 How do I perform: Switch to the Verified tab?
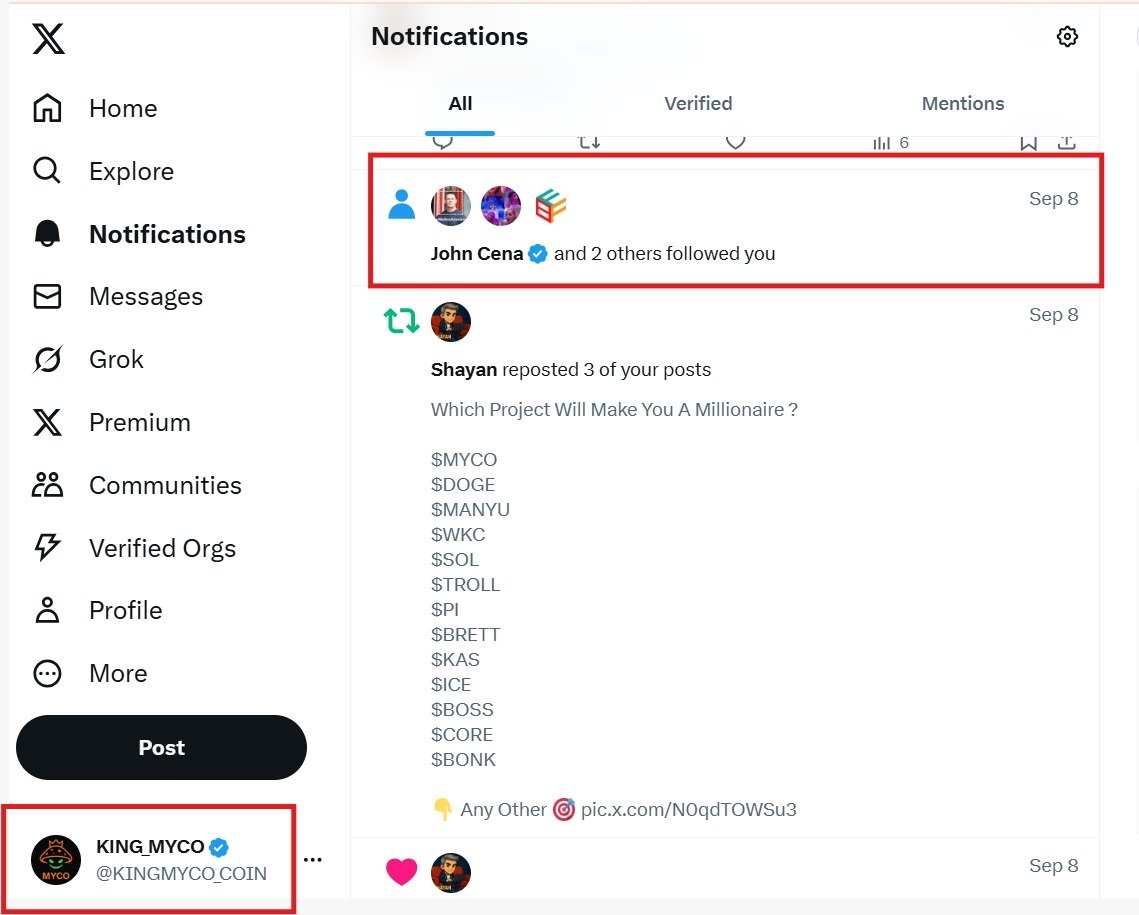pyautogui.click(x=698, y=103)
